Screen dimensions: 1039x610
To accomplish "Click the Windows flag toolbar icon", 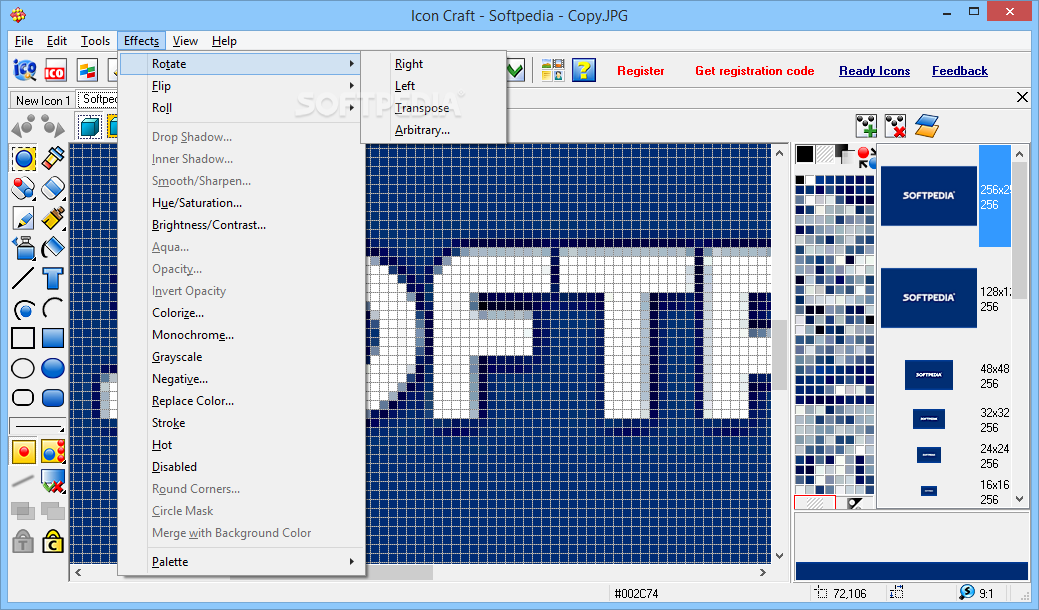I will click(x=87, y=70).
